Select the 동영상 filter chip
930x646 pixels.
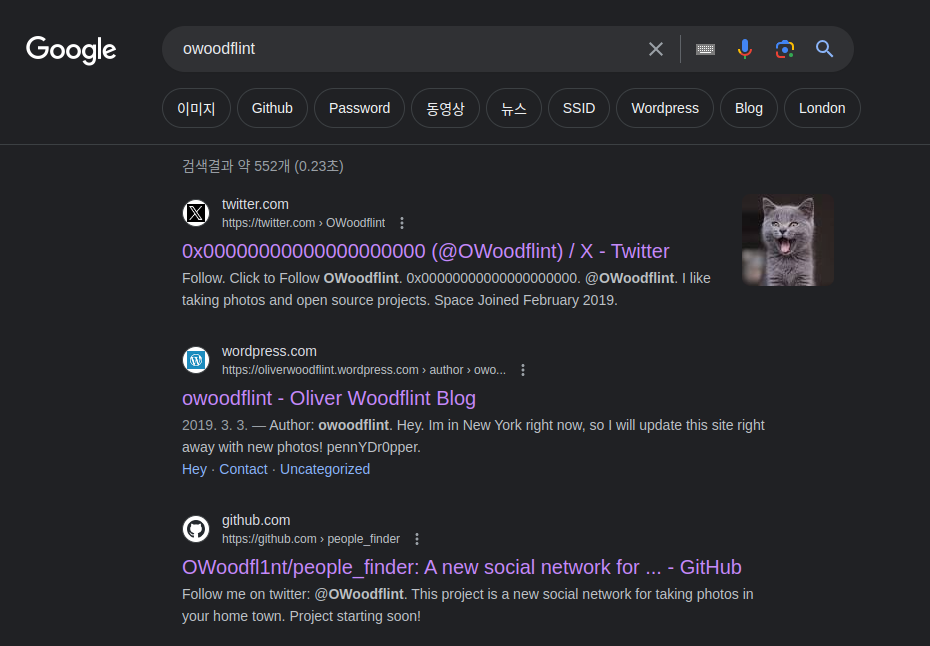point(445,108)
